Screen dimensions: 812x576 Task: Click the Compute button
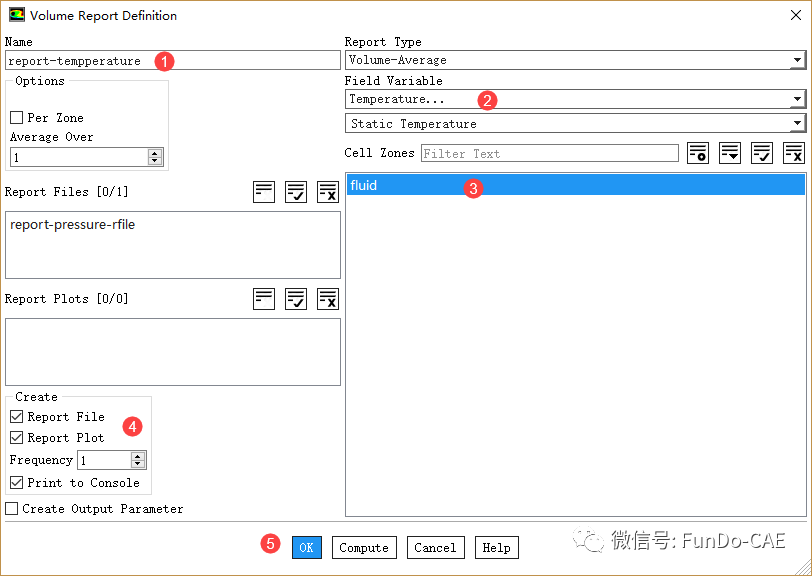click(x=364, y=547)
